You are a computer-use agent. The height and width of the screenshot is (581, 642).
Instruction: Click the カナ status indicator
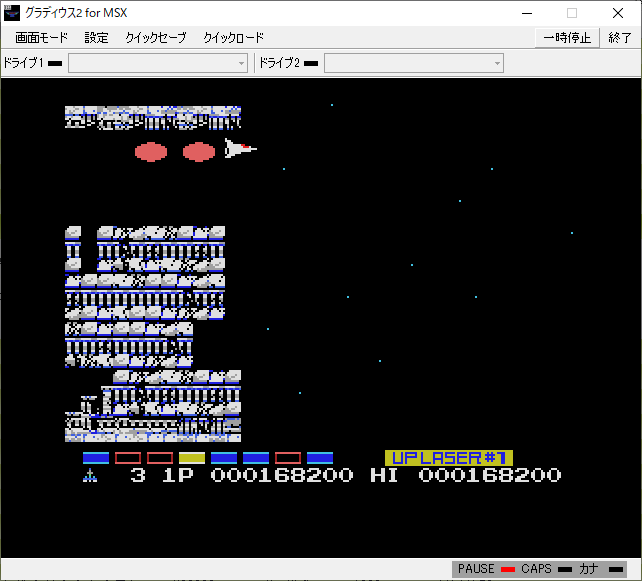[615, 569]
